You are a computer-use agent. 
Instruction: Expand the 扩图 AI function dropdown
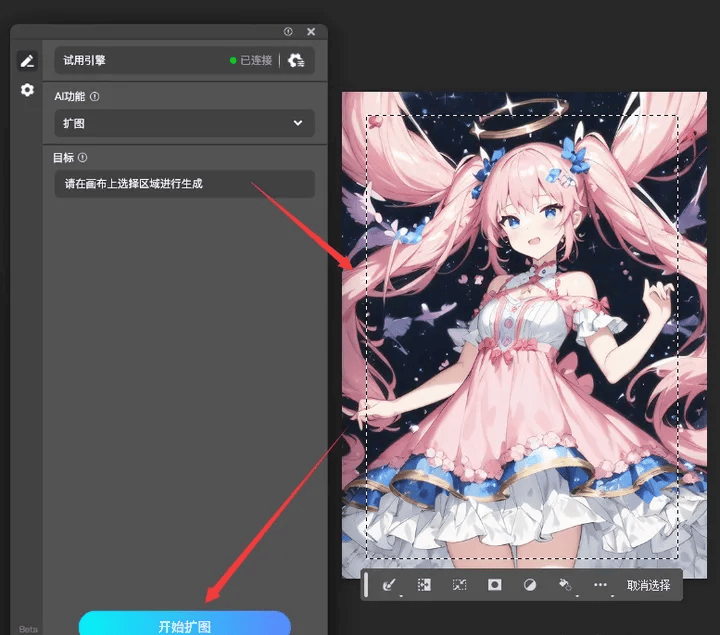[x=185, y=123]
